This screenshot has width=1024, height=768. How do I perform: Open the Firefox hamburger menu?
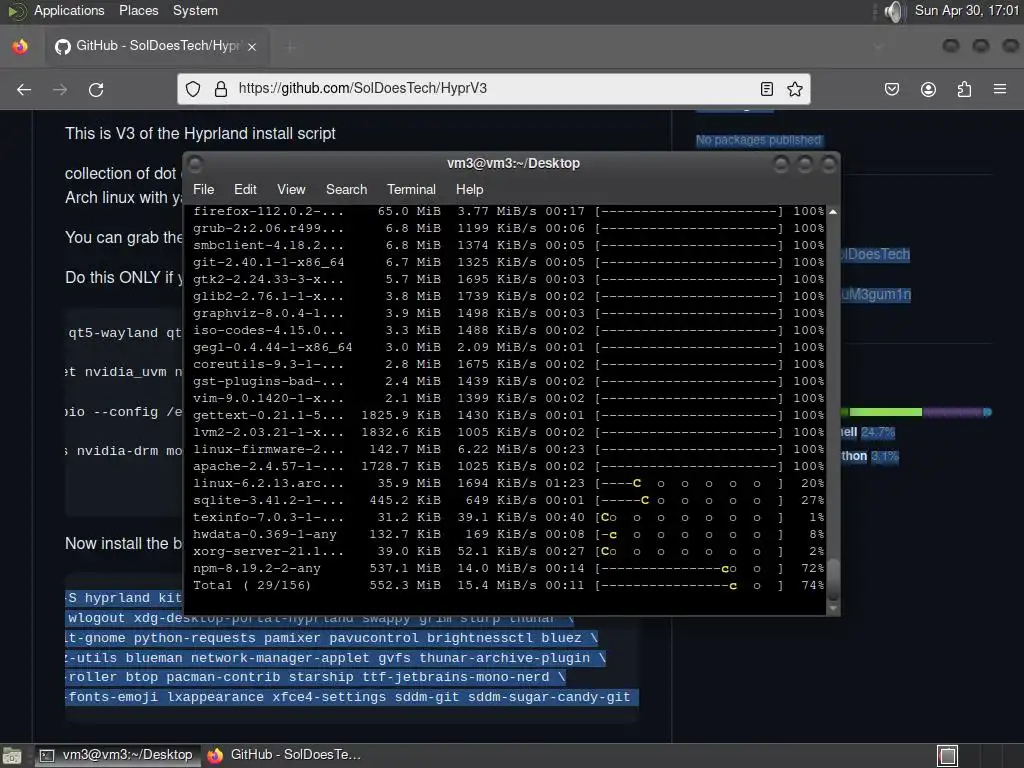tap(1000, 89)
